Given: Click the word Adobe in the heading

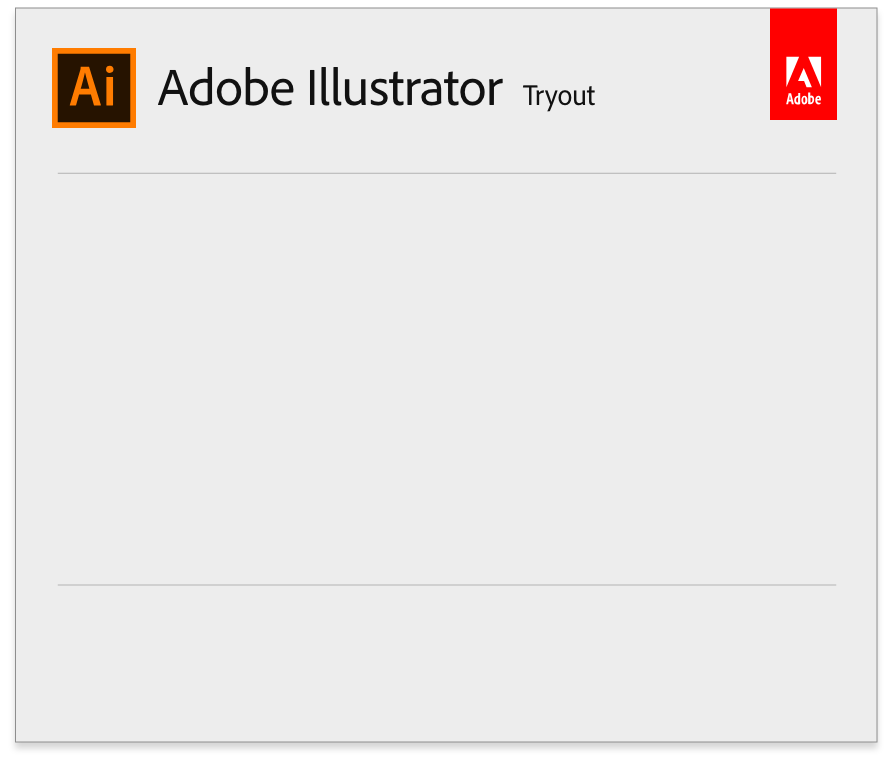Looking at the screenshot, I should pyautogui.click(x=226, y=88).
